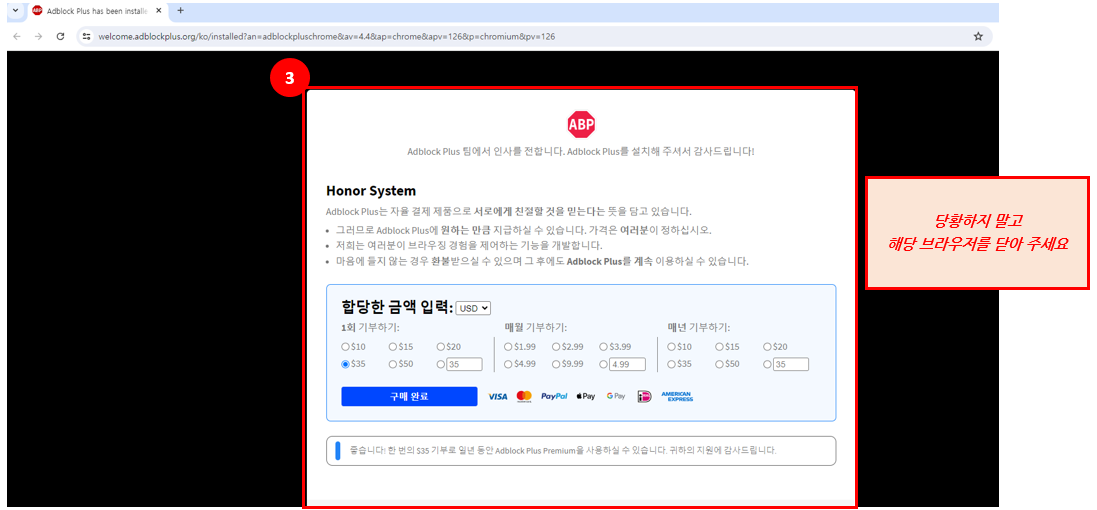Click the Honor System heading
Viewport: 1097px width, 510px height.
pyautogui.click(x=371, y=190)
